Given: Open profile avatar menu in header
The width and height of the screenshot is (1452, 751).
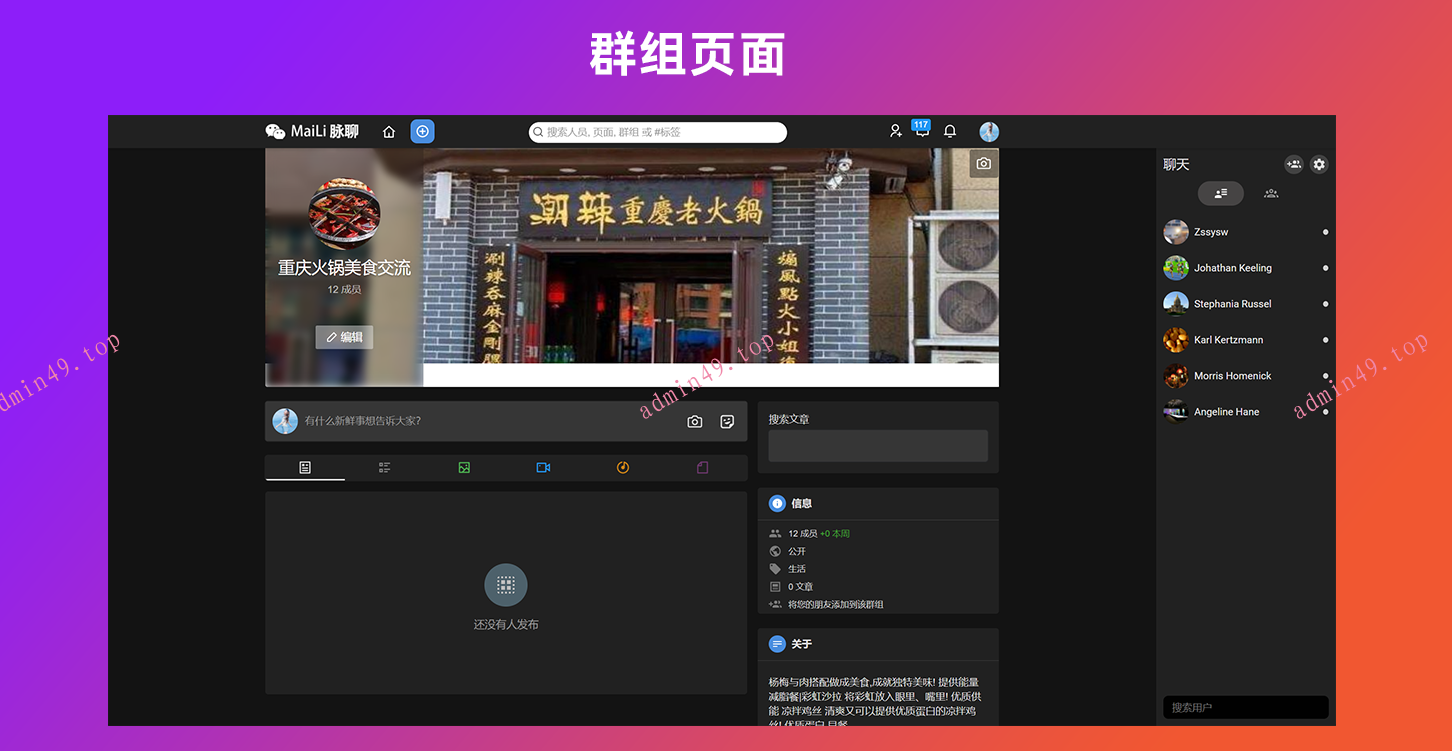Looking at the screenshot, I should [x=989, y=132].
